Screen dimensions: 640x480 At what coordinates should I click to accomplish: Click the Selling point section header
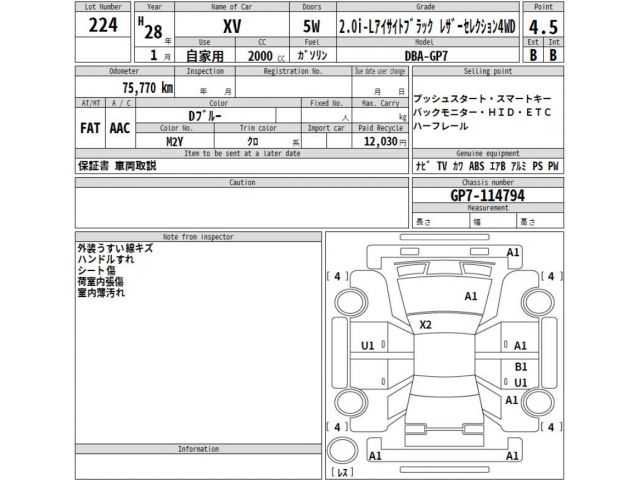488,72
